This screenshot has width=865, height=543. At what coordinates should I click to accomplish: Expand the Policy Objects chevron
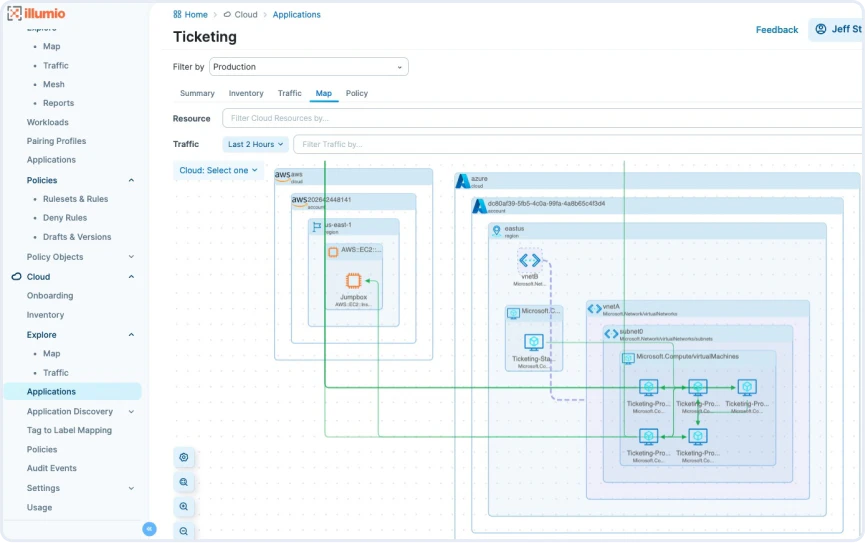(131, 257)
